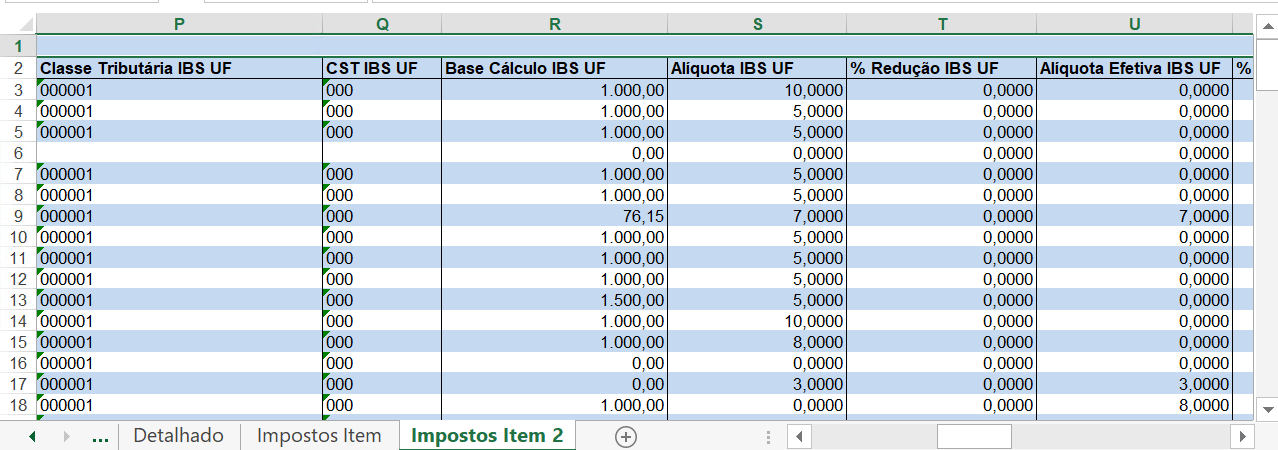Switch to the Impostos Item tab
The image size is (1278, 450).
(x=319, y=436)
